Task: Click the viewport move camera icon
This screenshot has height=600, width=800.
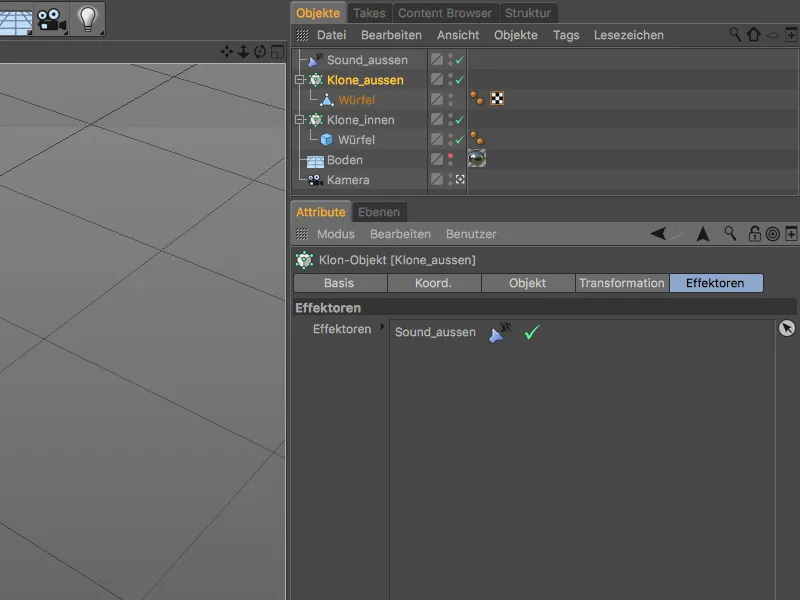Action: tap(227, 52)
